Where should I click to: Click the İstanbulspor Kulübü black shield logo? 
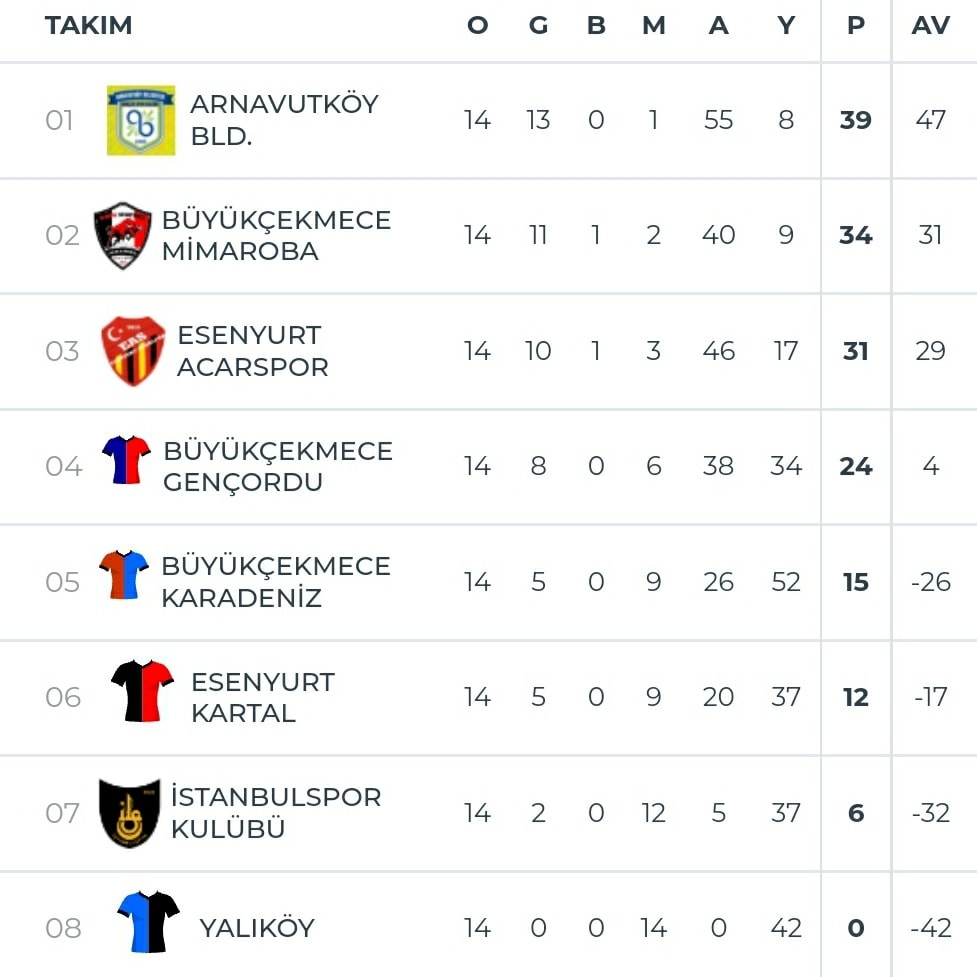tap(130, 813)
